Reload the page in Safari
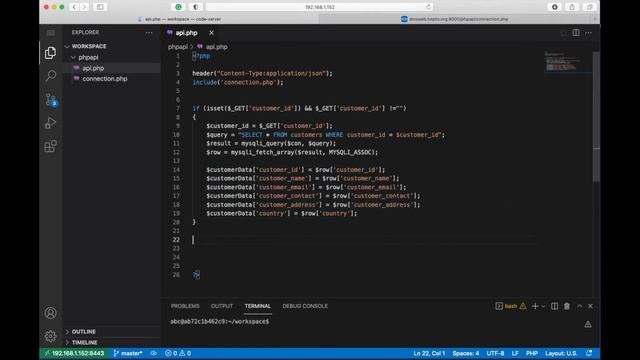 point(428,7)
